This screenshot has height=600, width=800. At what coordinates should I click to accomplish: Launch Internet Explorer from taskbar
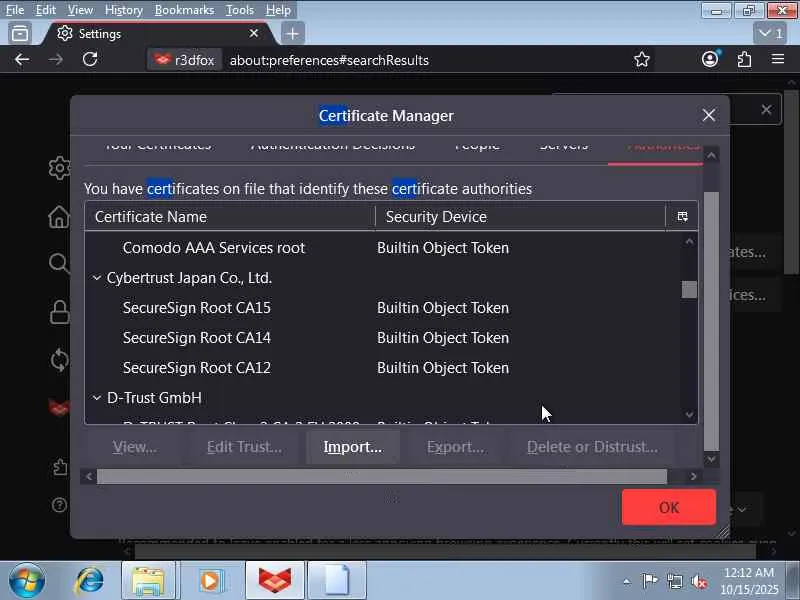pos(89,581)
